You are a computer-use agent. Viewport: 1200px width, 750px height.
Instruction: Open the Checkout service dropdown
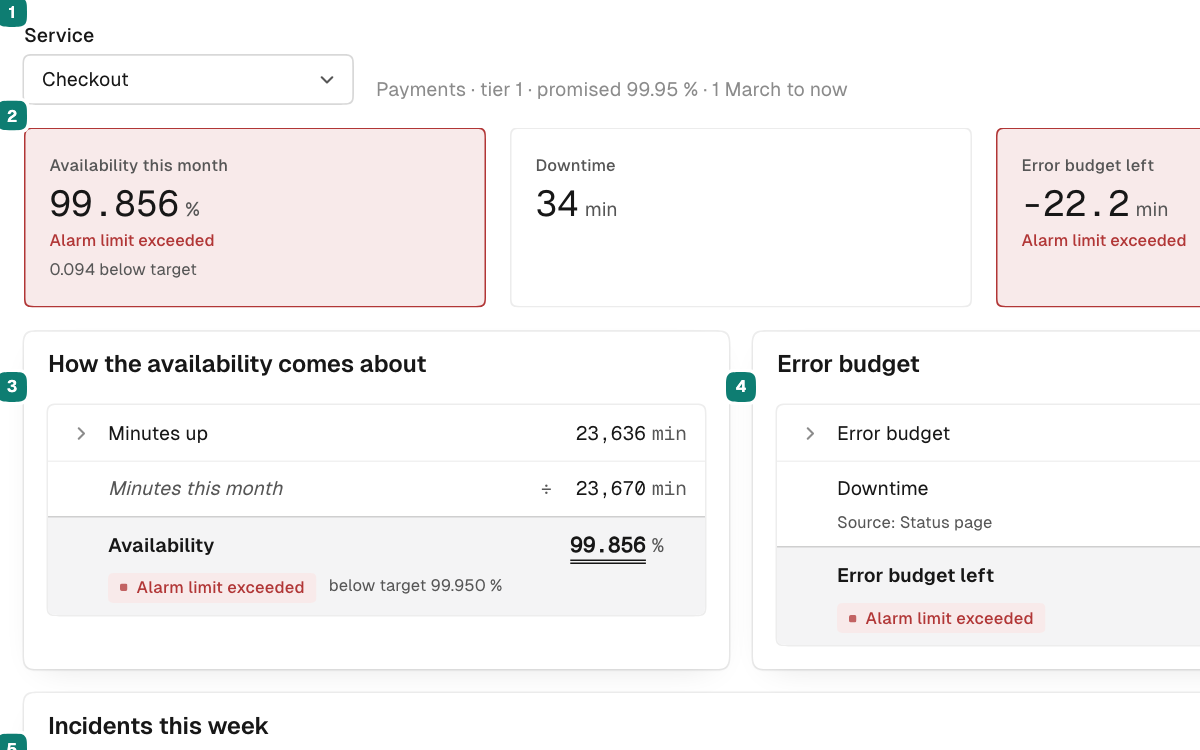[x=188, y=80]
